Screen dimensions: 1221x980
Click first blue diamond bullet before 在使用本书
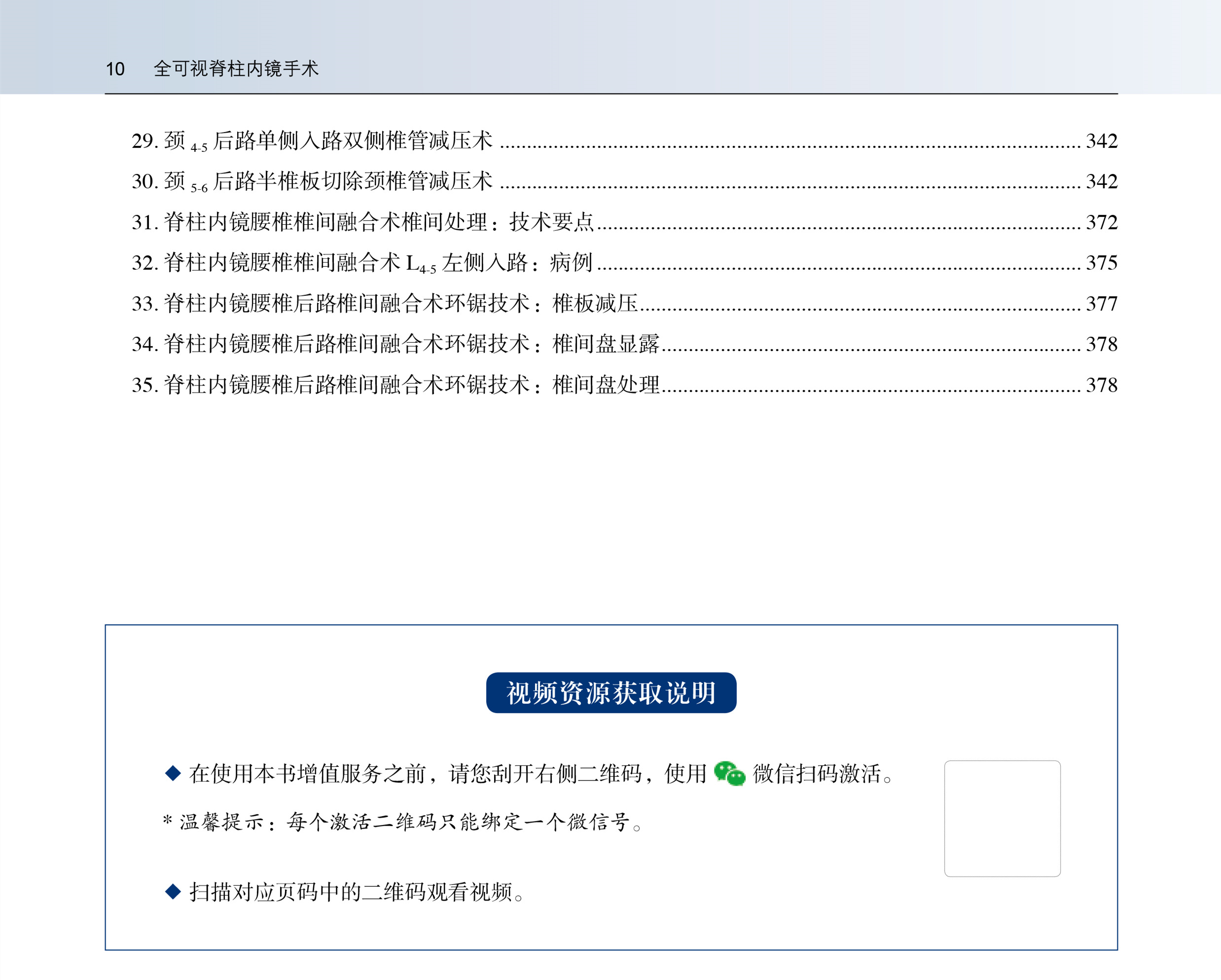coord(173,773)
